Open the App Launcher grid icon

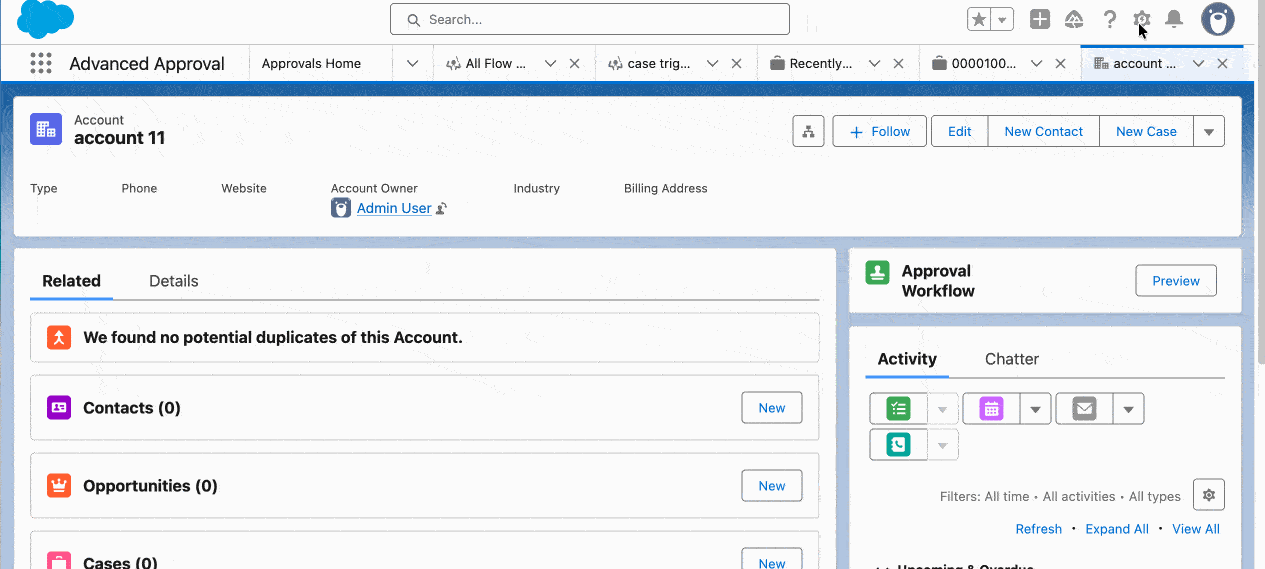(41, 63)
